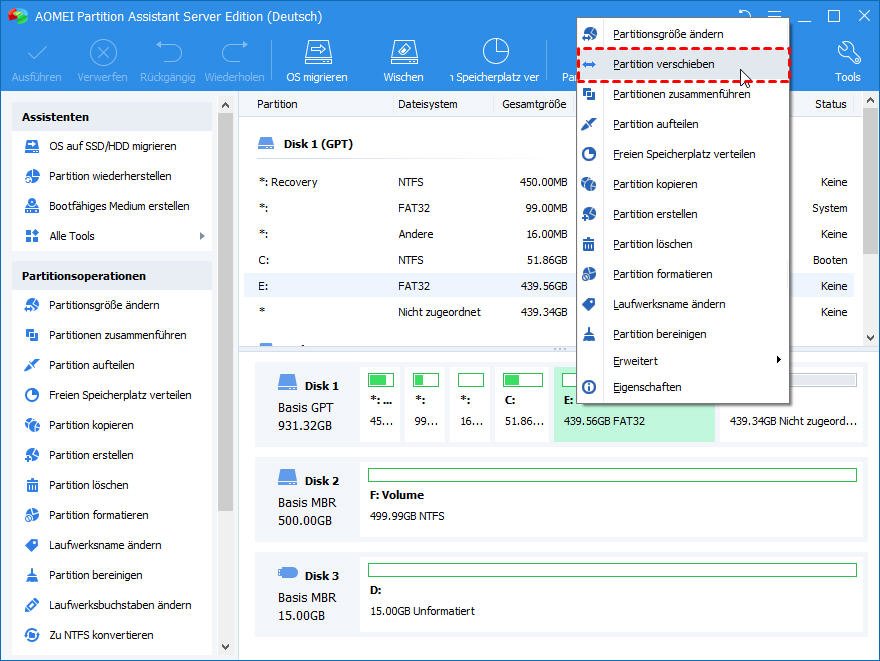Image resolution: width=880 pixels, height=661 pixels.
Task: Click the Rückgängig undo arrow icon
Action: pos(168,52)
